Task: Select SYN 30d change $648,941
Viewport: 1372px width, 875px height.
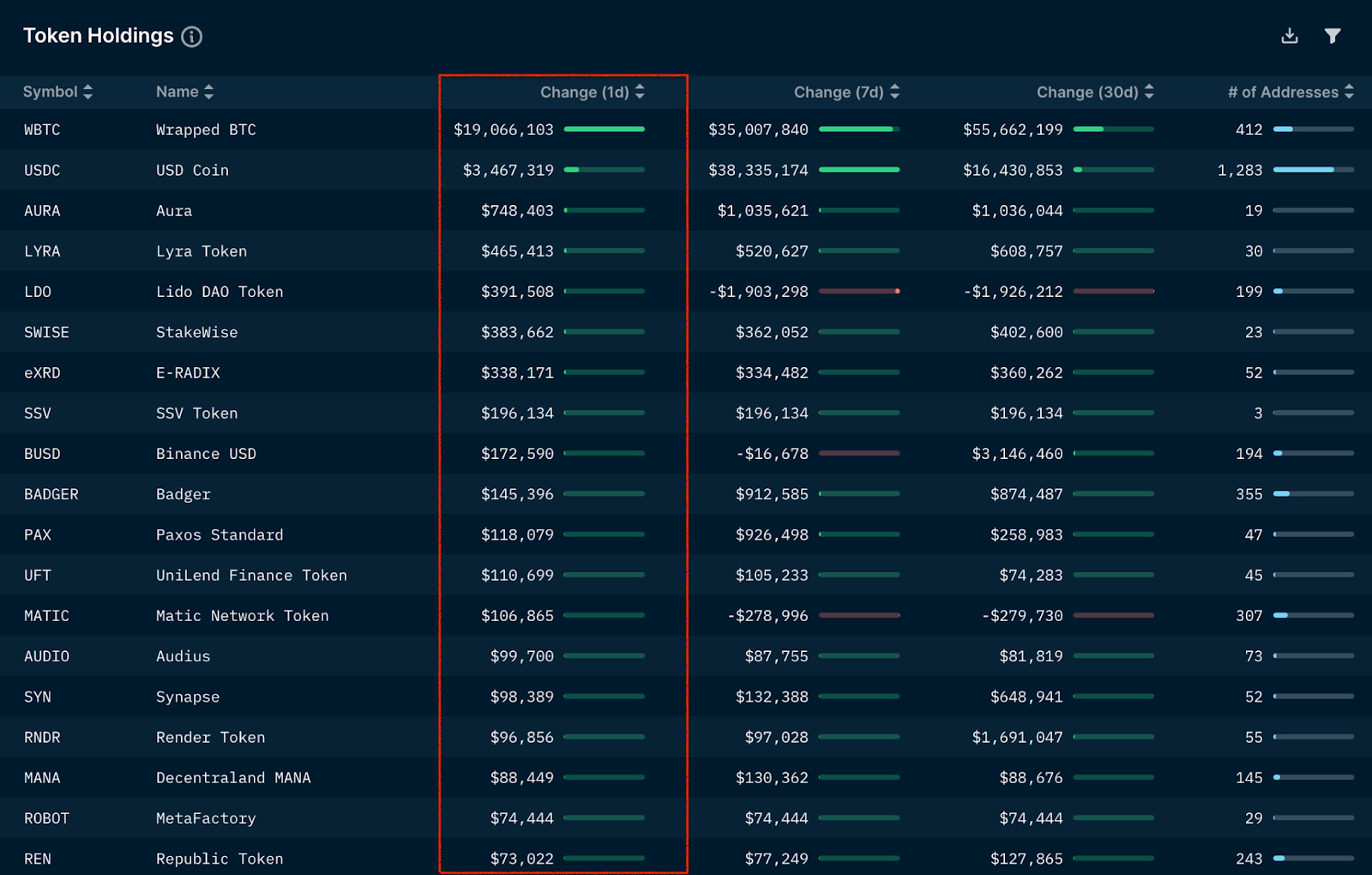Action: click(1026, 697)
